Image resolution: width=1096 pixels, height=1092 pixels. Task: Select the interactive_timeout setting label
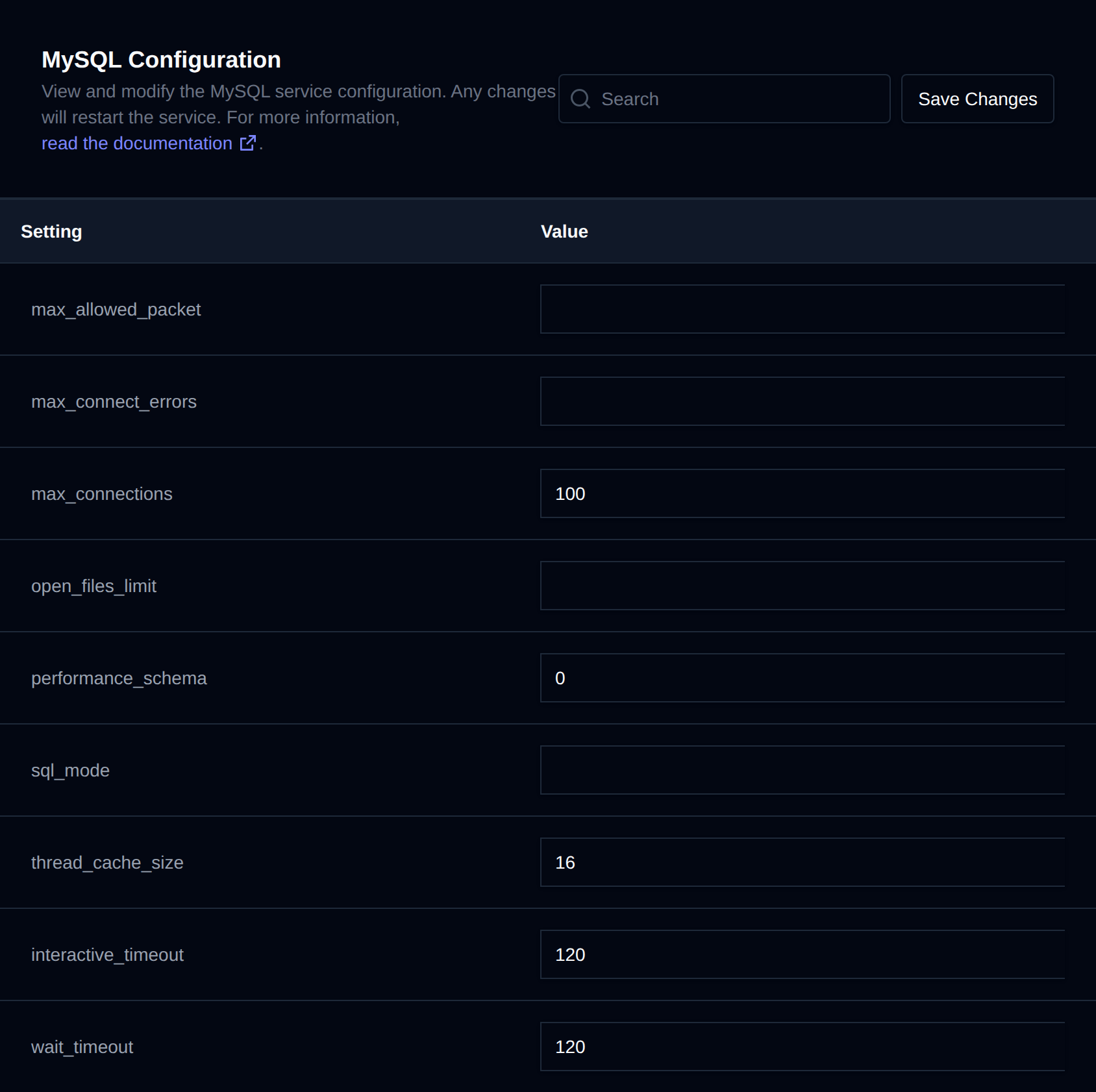coord(107,955)
